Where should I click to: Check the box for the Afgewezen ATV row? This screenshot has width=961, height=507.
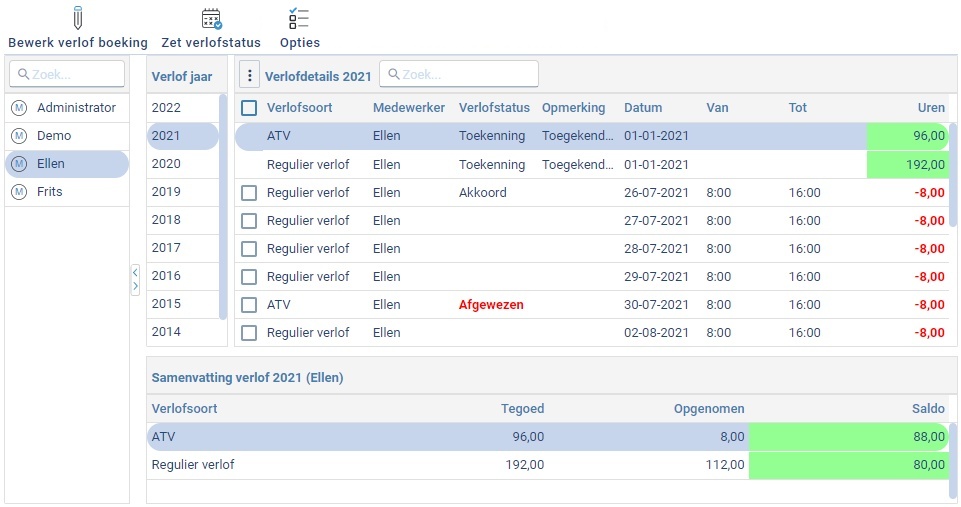(249, 305)
